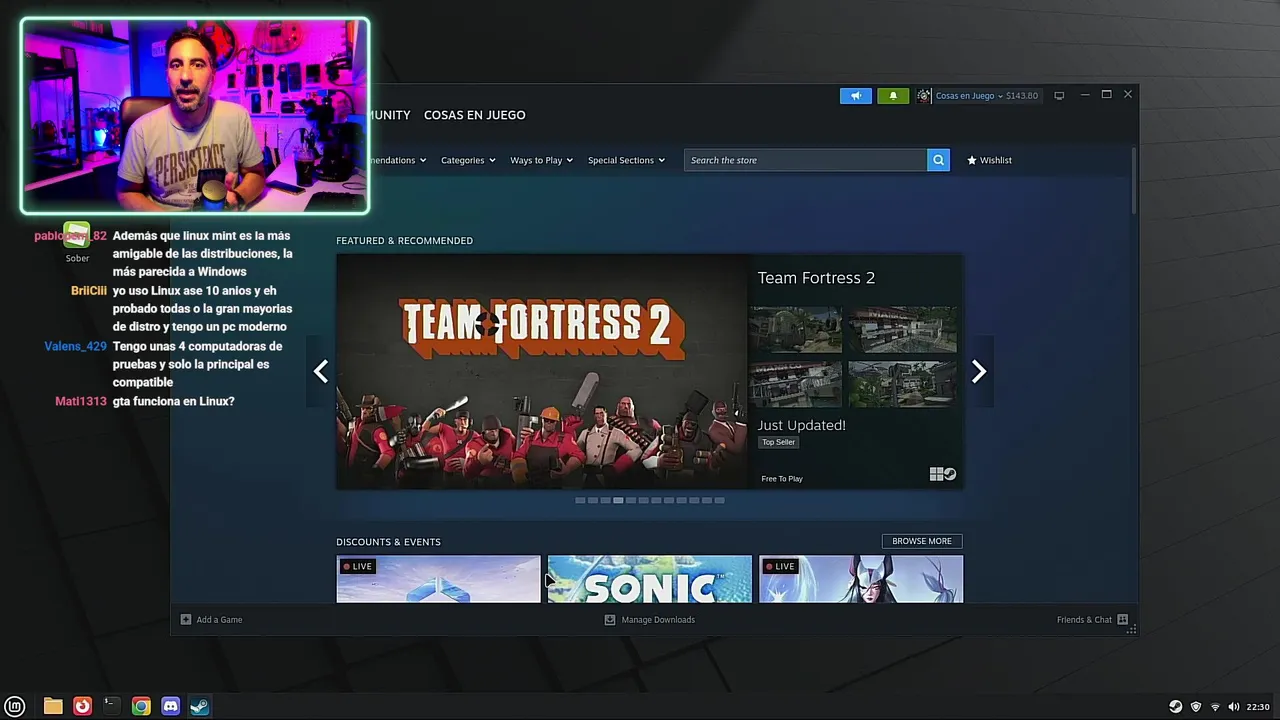The height and width of the screenshot is (720, 1280).
Task: Open the bottom-right Team Fortress 2 screenshot thumbnail
Action: (902, 384)
